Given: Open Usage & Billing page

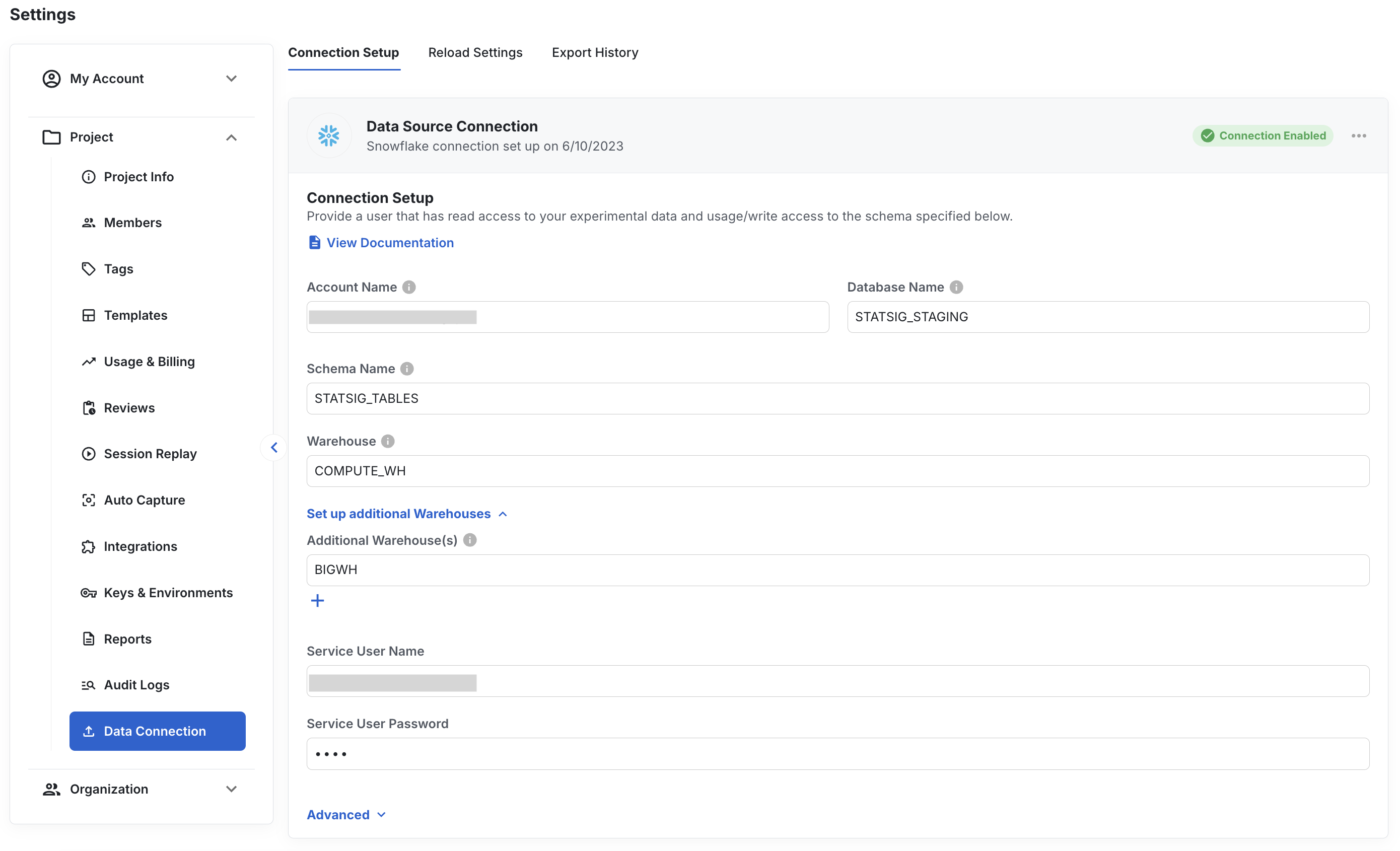Looking at the screenshot, I should [149, 362].
